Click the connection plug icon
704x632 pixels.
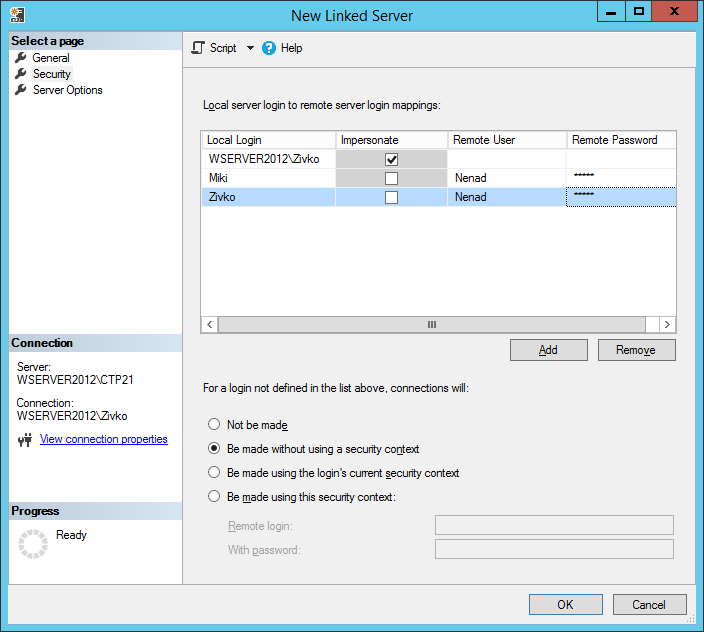(x=25, y=439)
